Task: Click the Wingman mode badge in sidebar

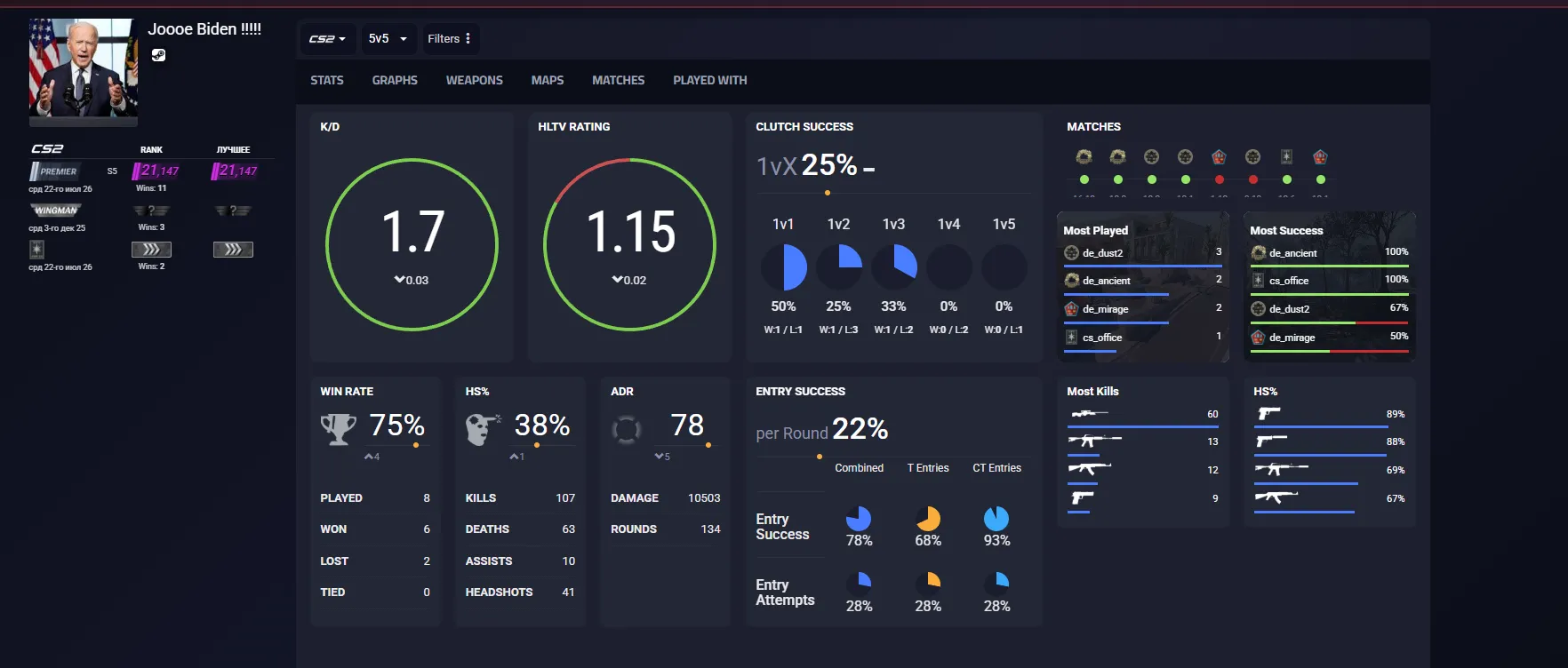Action: (x=56, y=211)
